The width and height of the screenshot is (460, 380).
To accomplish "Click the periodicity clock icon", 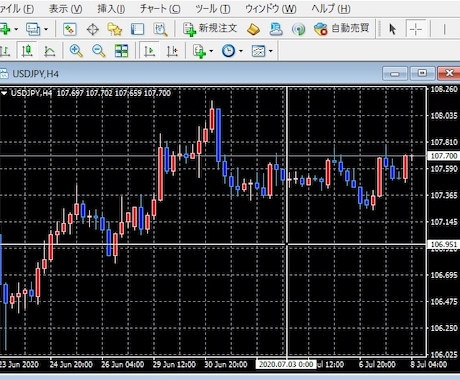I will (228, 51).
